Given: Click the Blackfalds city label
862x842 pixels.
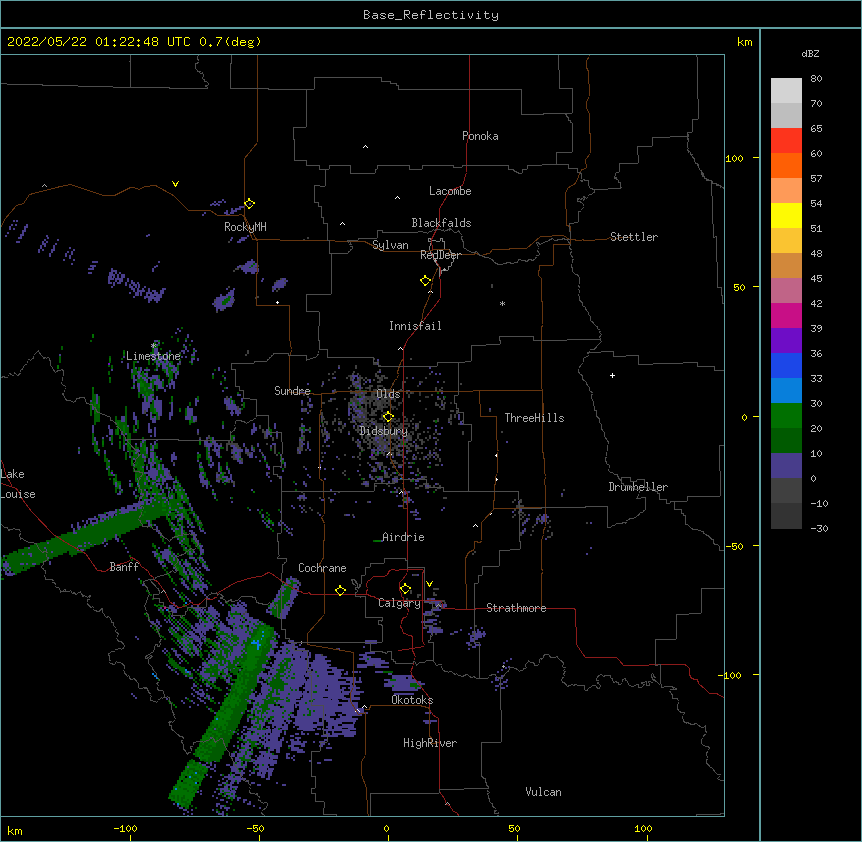Looking at the screenshot, I should point(441,223).
